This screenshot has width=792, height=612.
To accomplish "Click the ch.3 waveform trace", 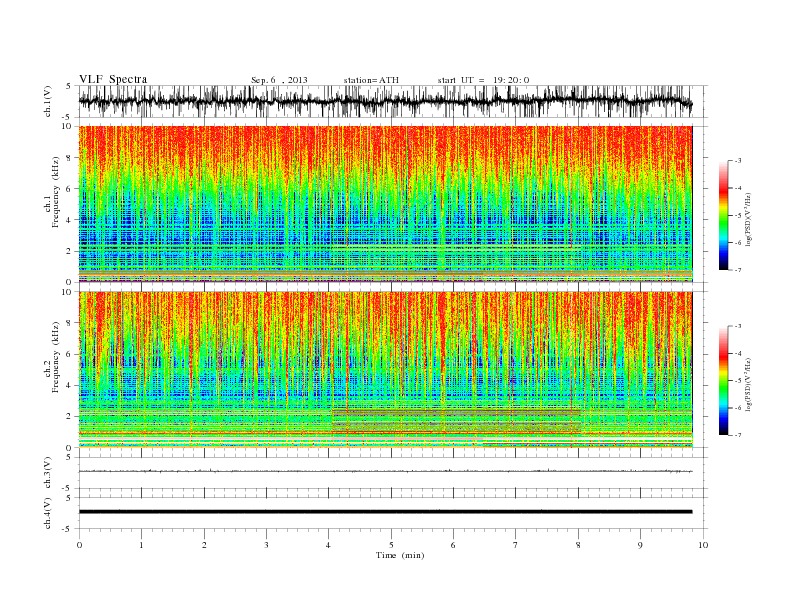I will tap(385, 471).
